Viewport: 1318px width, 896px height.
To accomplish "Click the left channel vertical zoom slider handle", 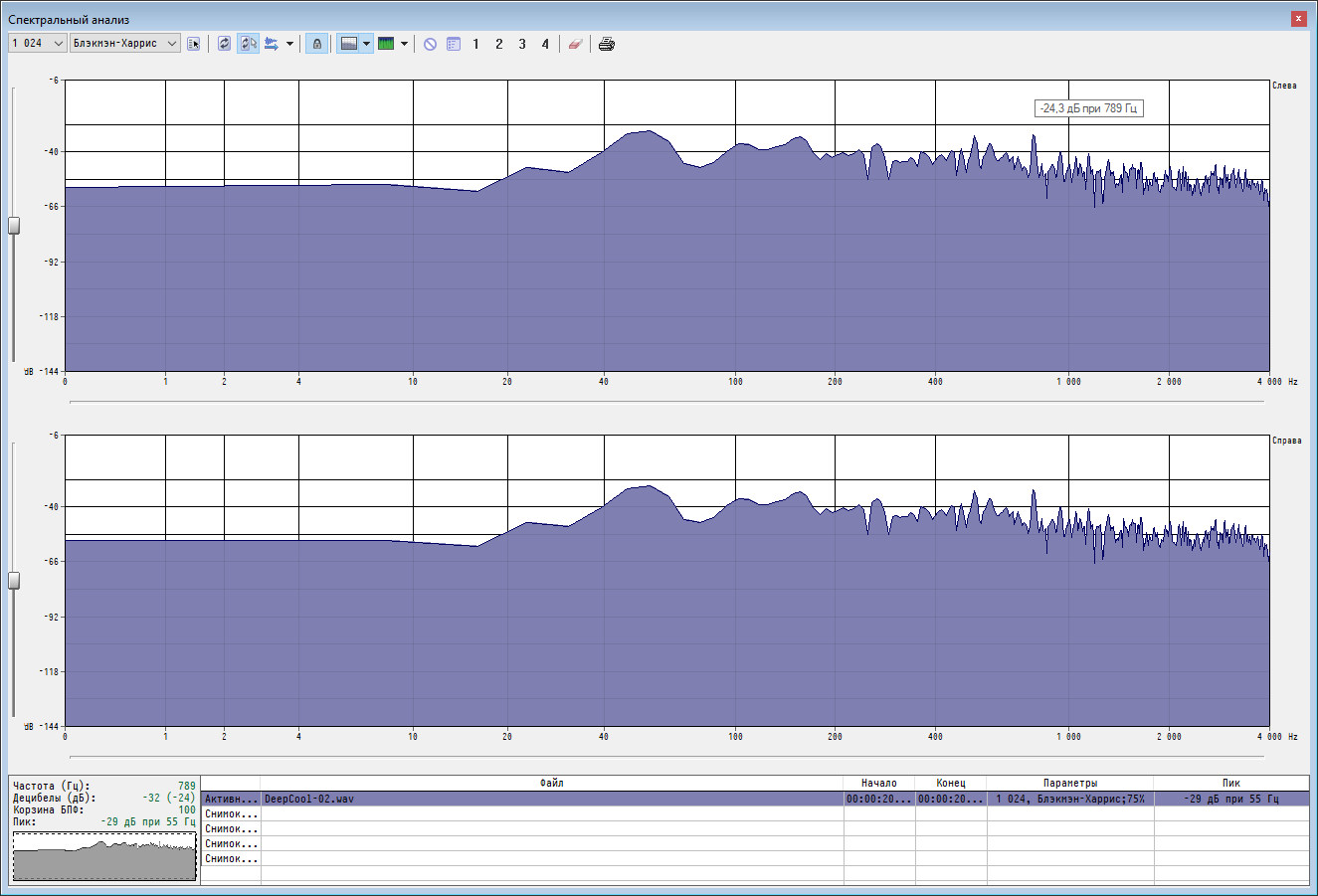I will tap(14, 226).
